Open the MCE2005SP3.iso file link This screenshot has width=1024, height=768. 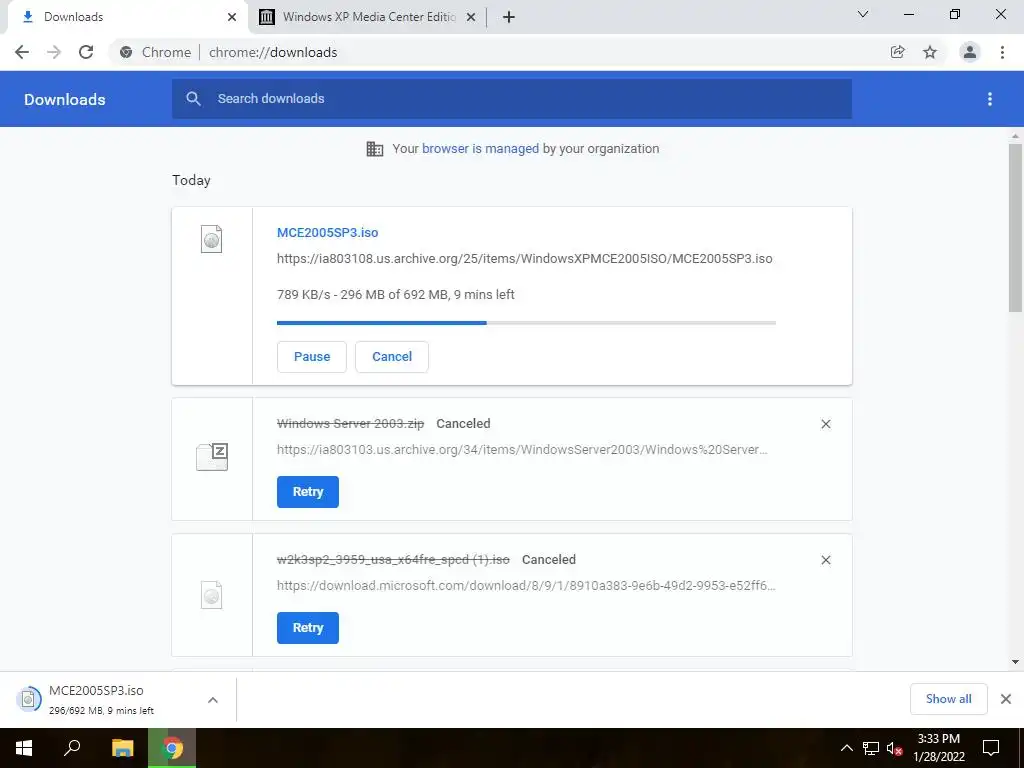pyautogui.click(x=327, y=232)
